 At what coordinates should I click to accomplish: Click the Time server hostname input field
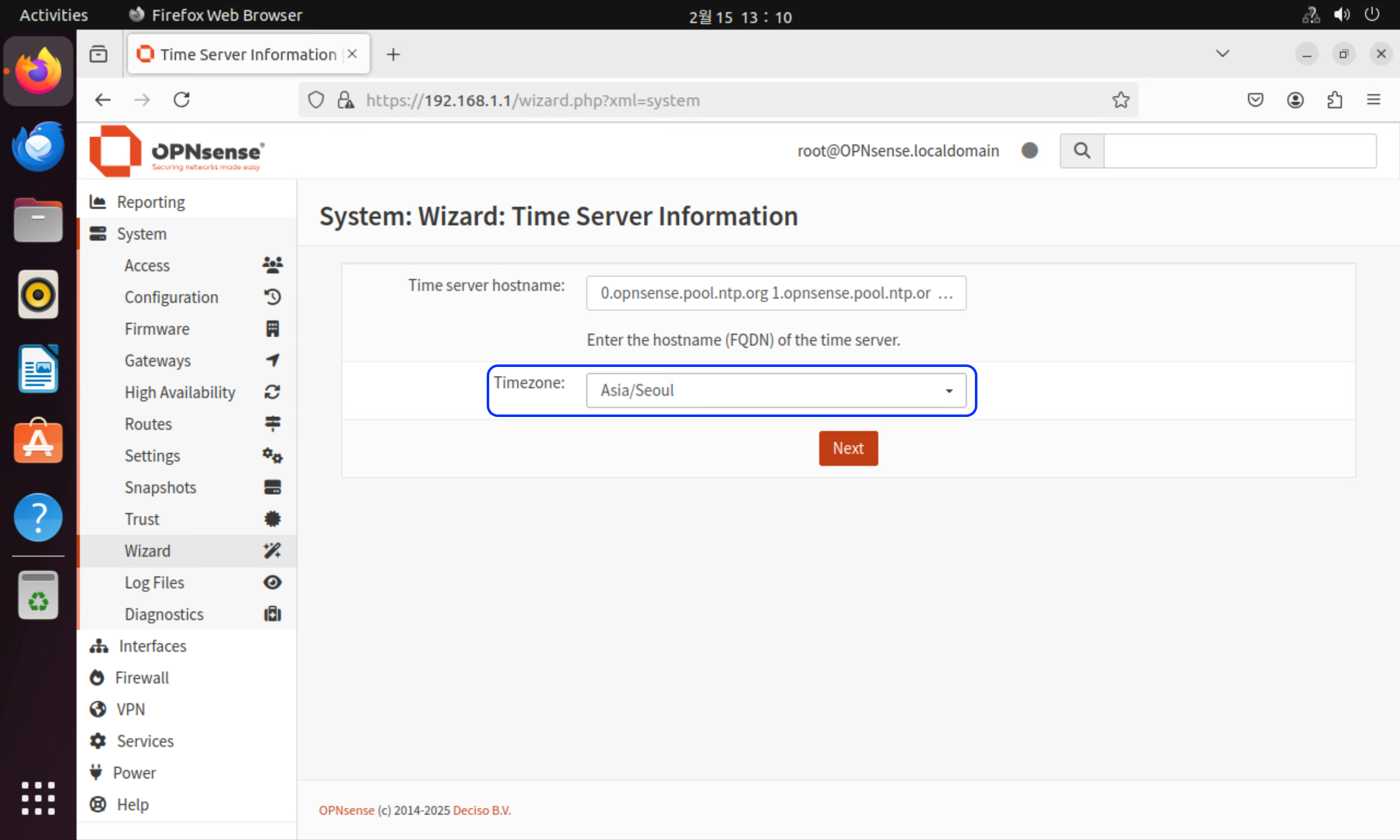coord(776,293)
